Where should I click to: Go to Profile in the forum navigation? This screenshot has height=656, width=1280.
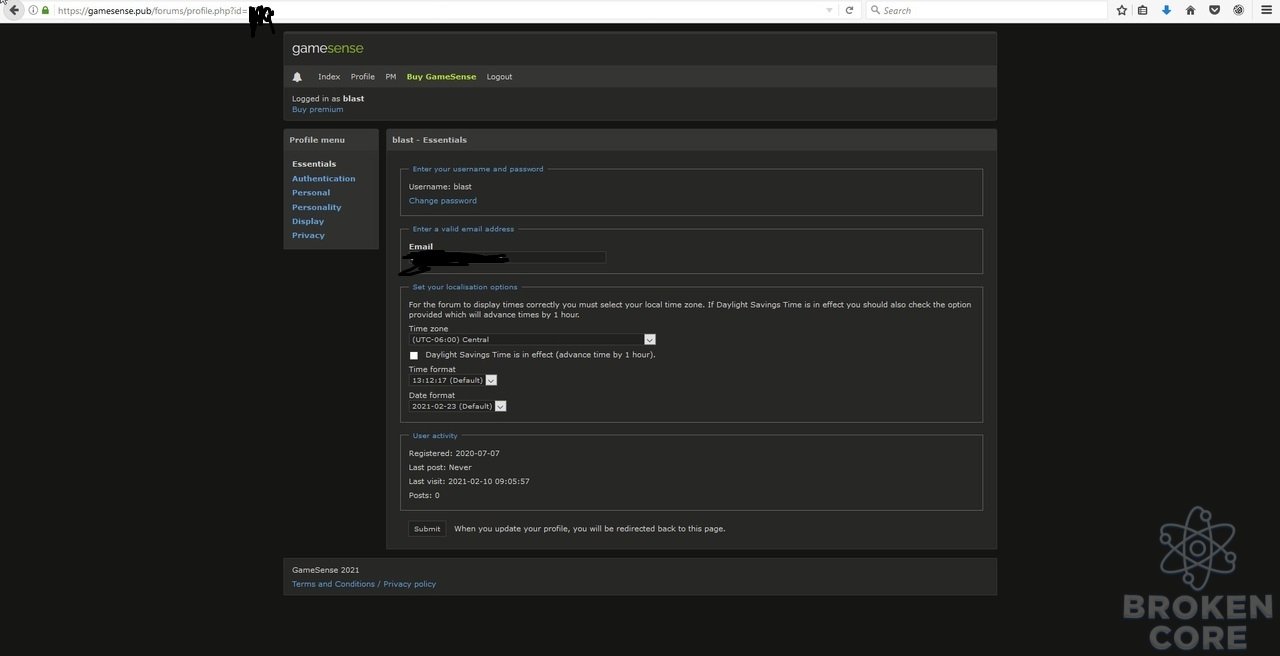363,77
